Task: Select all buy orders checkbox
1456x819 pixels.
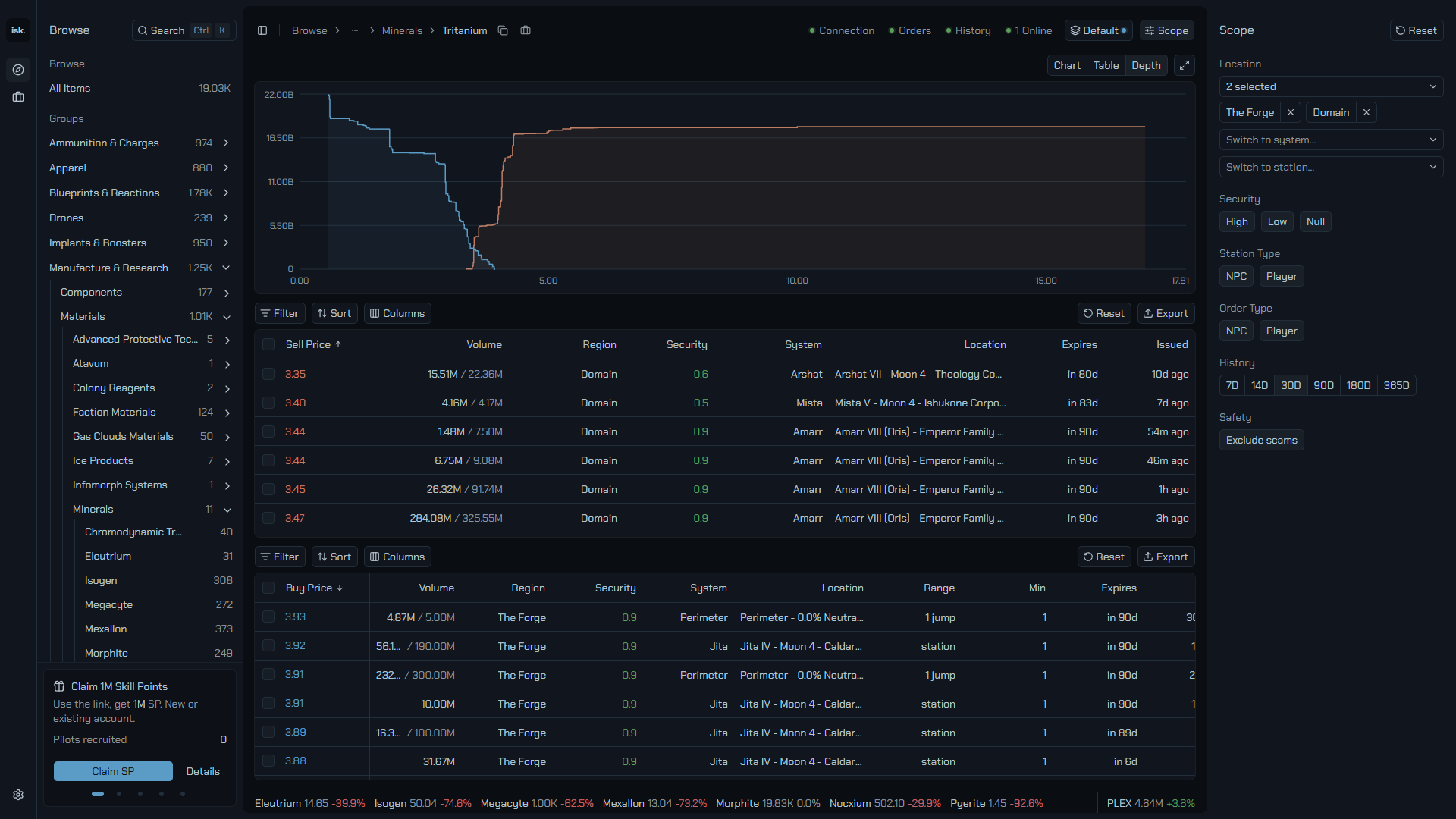Action: click(268, 588)
